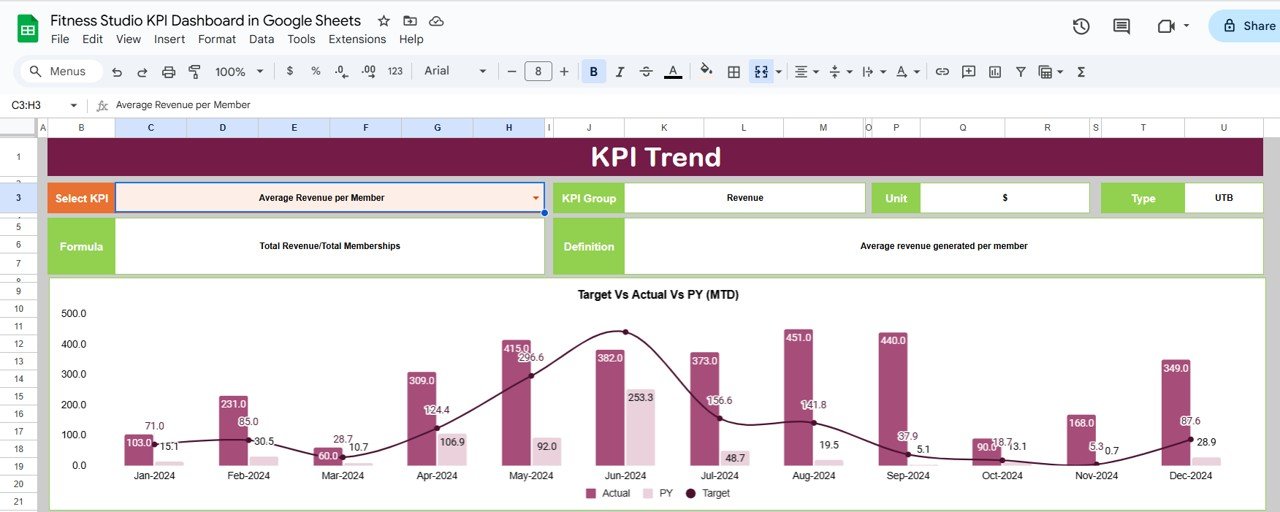The image size is (1280, 512).
Task: Click the Print icon
Action: click(169, 72)
